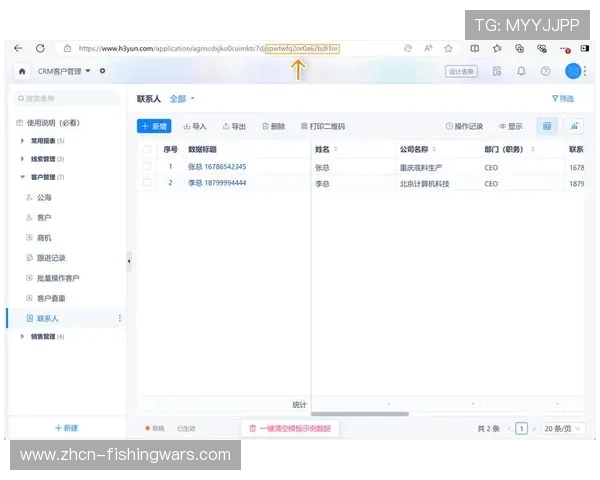
Task: Open the 显示 column settings
Action: click(x=511, y=126)
